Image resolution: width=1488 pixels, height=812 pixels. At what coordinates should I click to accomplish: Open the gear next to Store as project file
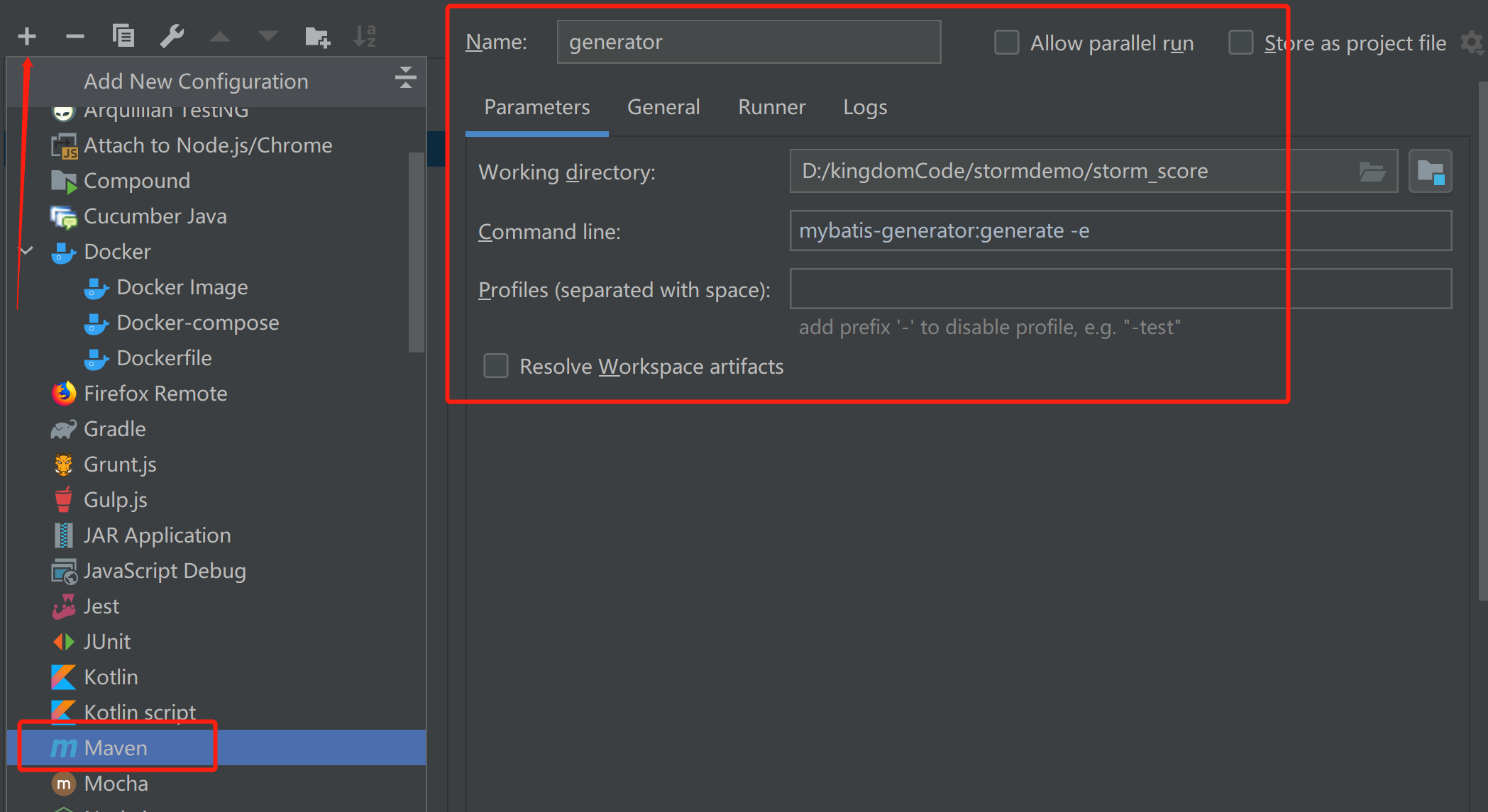(1472, 43)
